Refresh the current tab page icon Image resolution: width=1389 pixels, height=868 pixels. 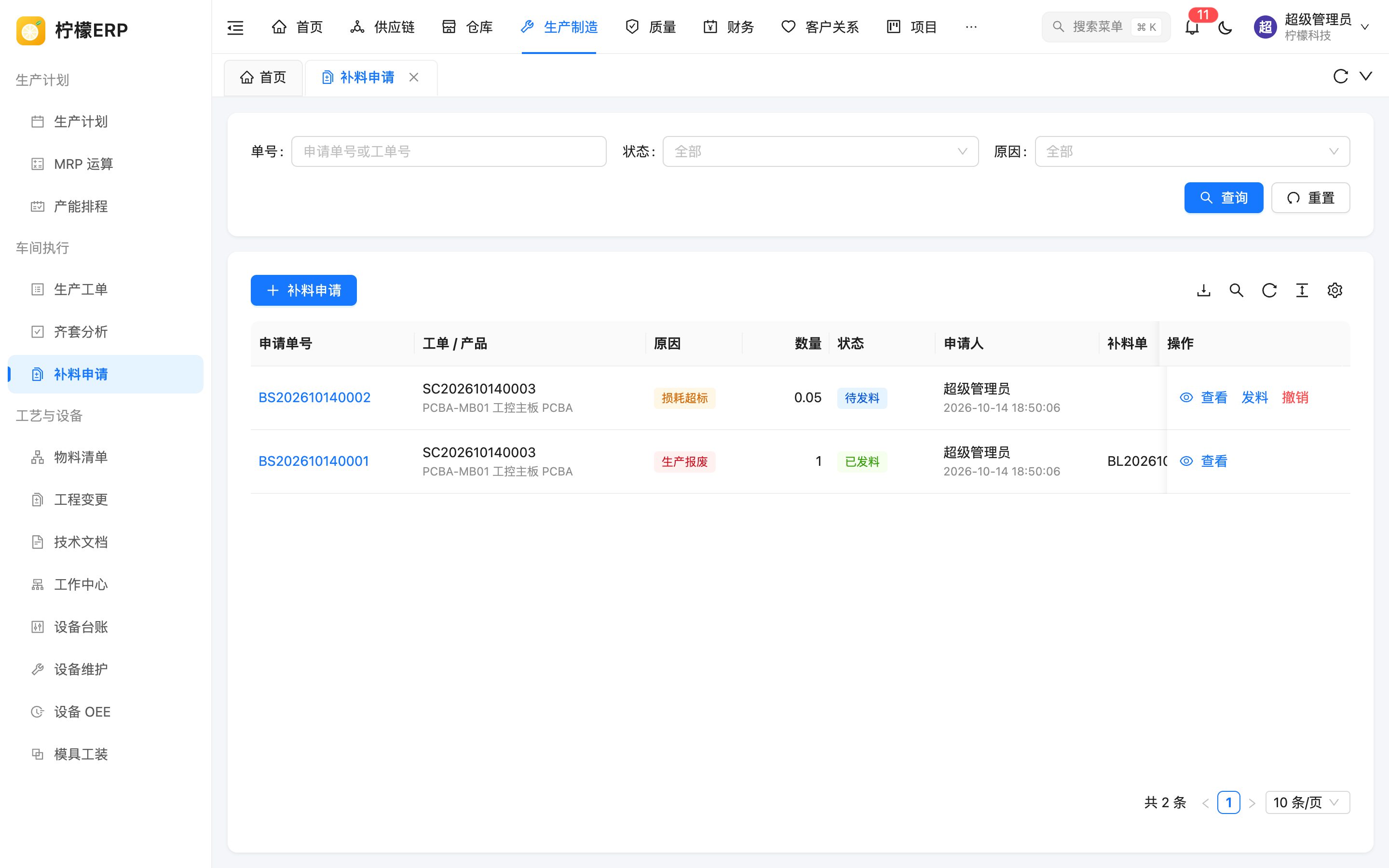(x=1340, y=76)
